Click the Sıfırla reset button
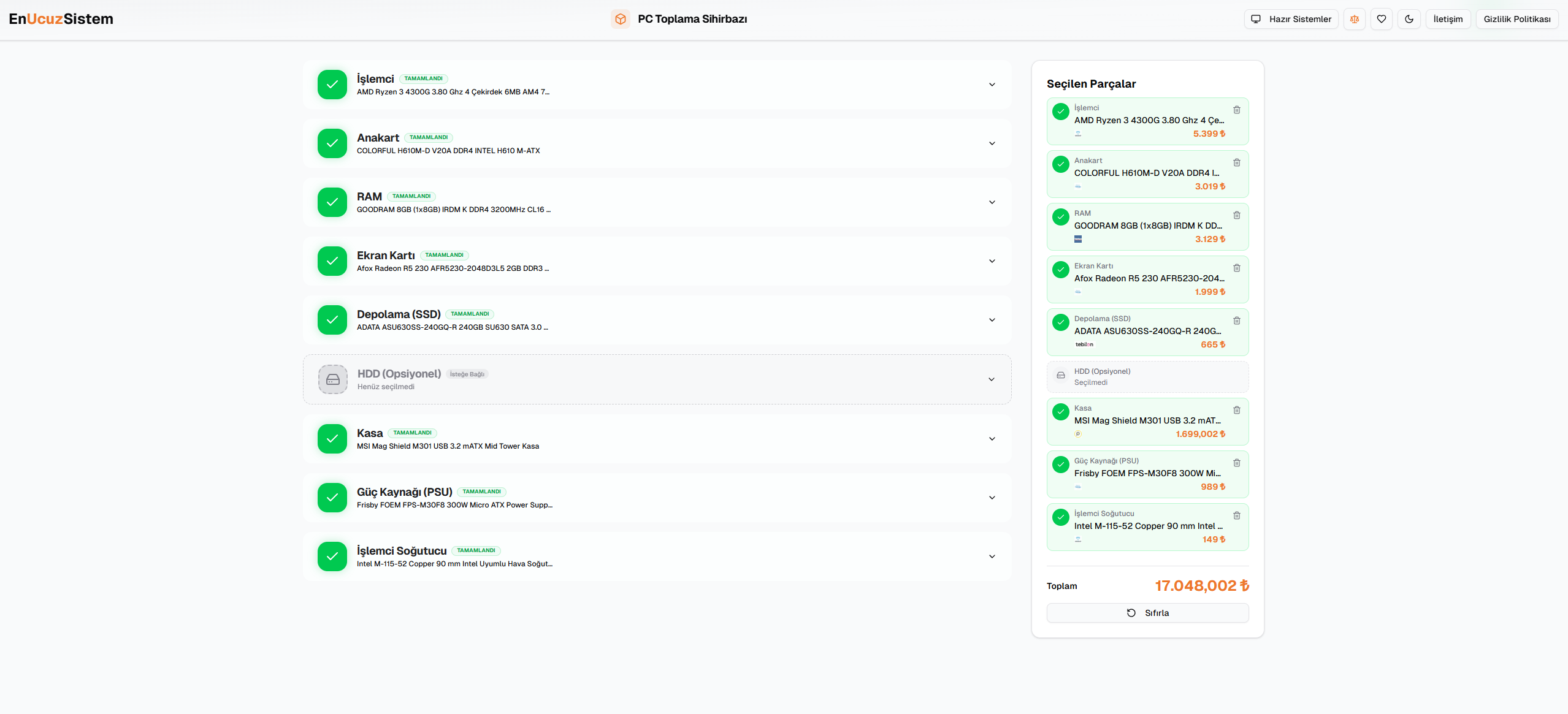The image size is (1568, 714). (x=1147, y=613)
